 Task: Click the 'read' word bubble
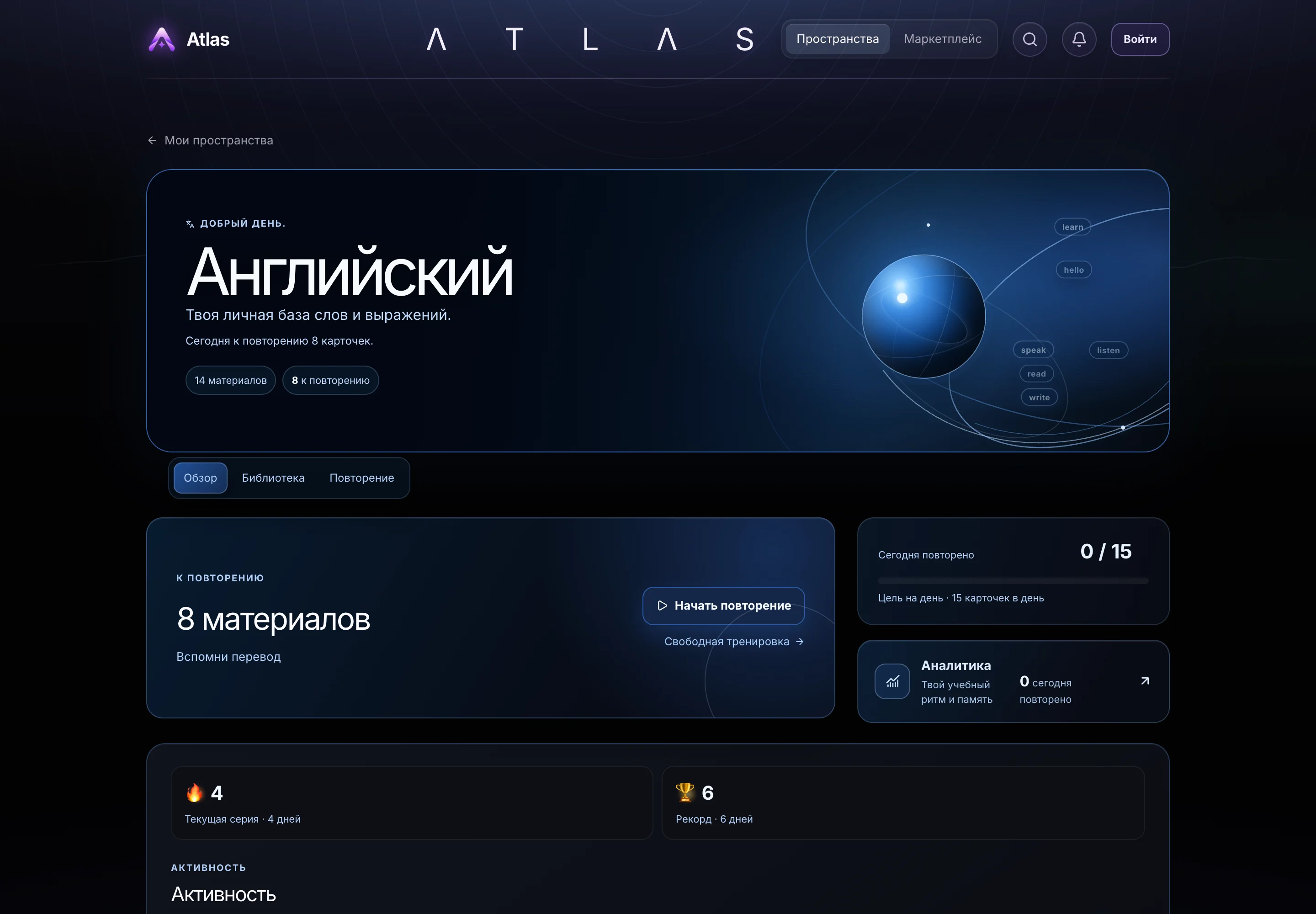(1036, 374)
